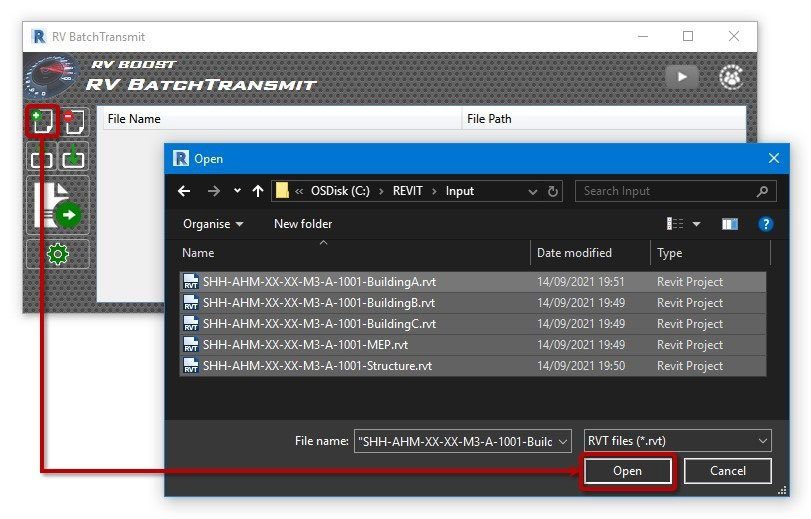Click New folder
Viewport: 811px width, 519px height.
[303, 224]
